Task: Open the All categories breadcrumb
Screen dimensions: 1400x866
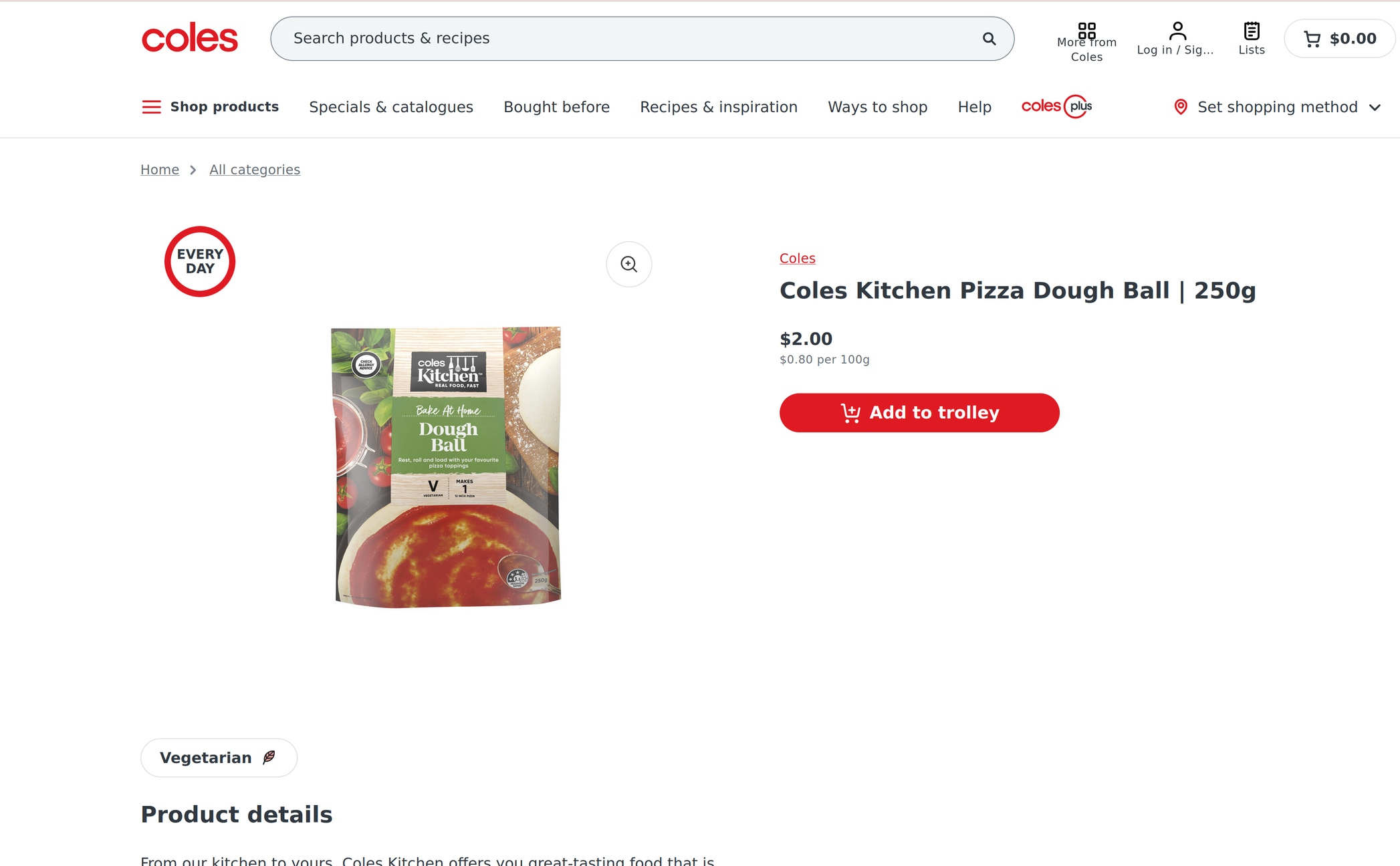Action: pyautogui.click(x=255, y=170)
